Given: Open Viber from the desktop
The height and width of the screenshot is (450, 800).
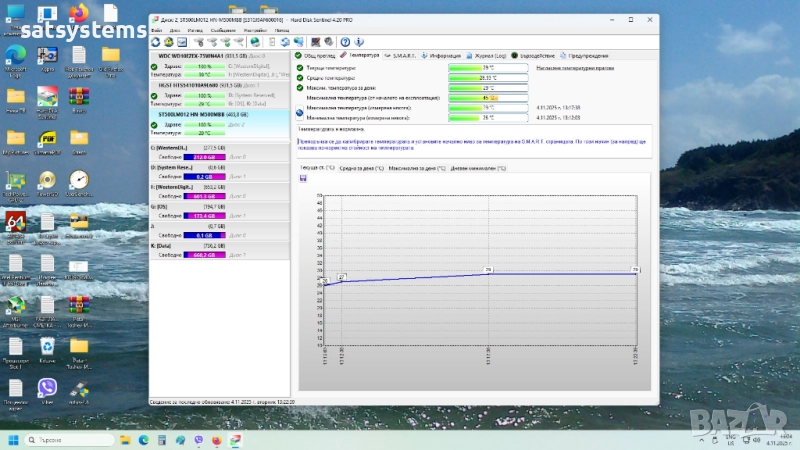Looking at the screenshot, I should pyautogui.click(x=47, y=387).
